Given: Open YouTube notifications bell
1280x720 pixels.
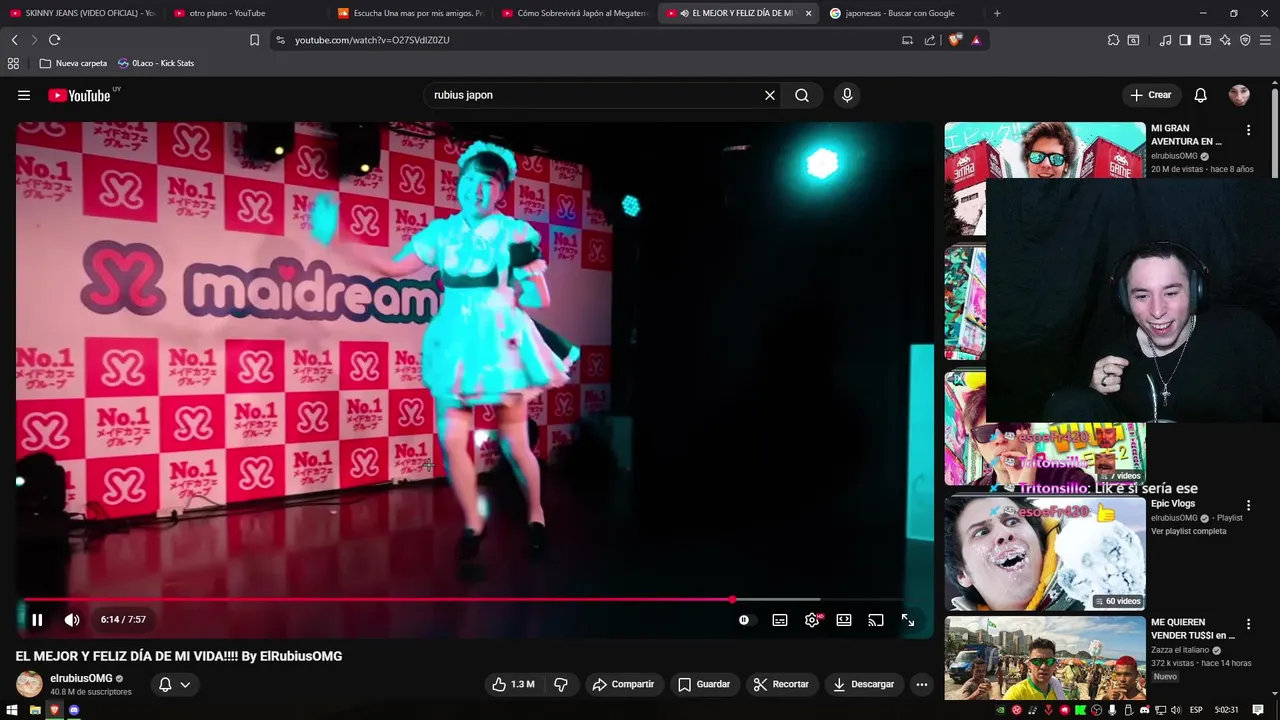Looking at the screenshot, I should coord(1200,95).
